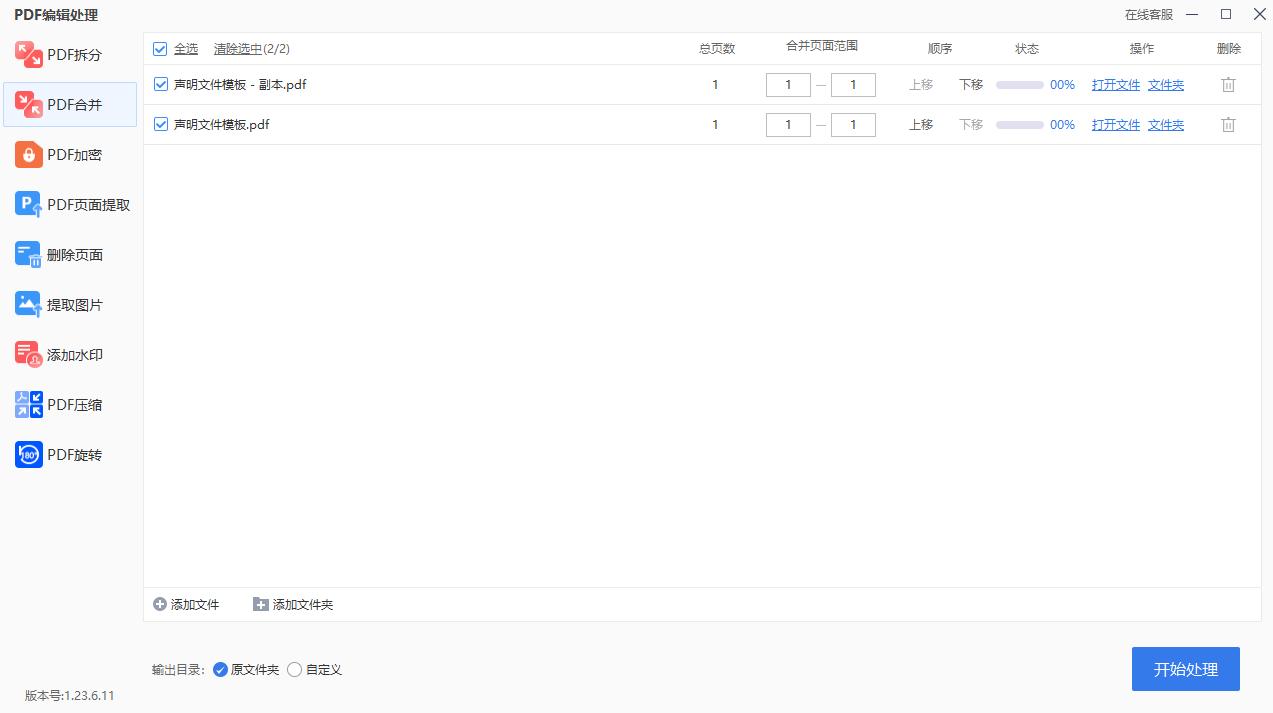Image resolution: width=1273 pixels, height=713 pixels.
Task: Click the progress bar of 声明文件模板.pdf
Action: pyautogui.click(x=1019, y=125)
